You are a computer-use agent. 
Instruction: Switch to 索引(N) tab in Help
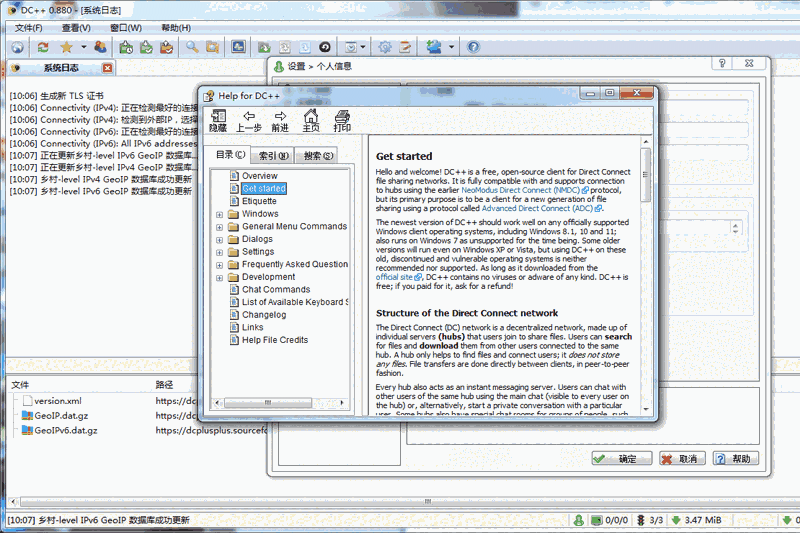tap(273, 156)
